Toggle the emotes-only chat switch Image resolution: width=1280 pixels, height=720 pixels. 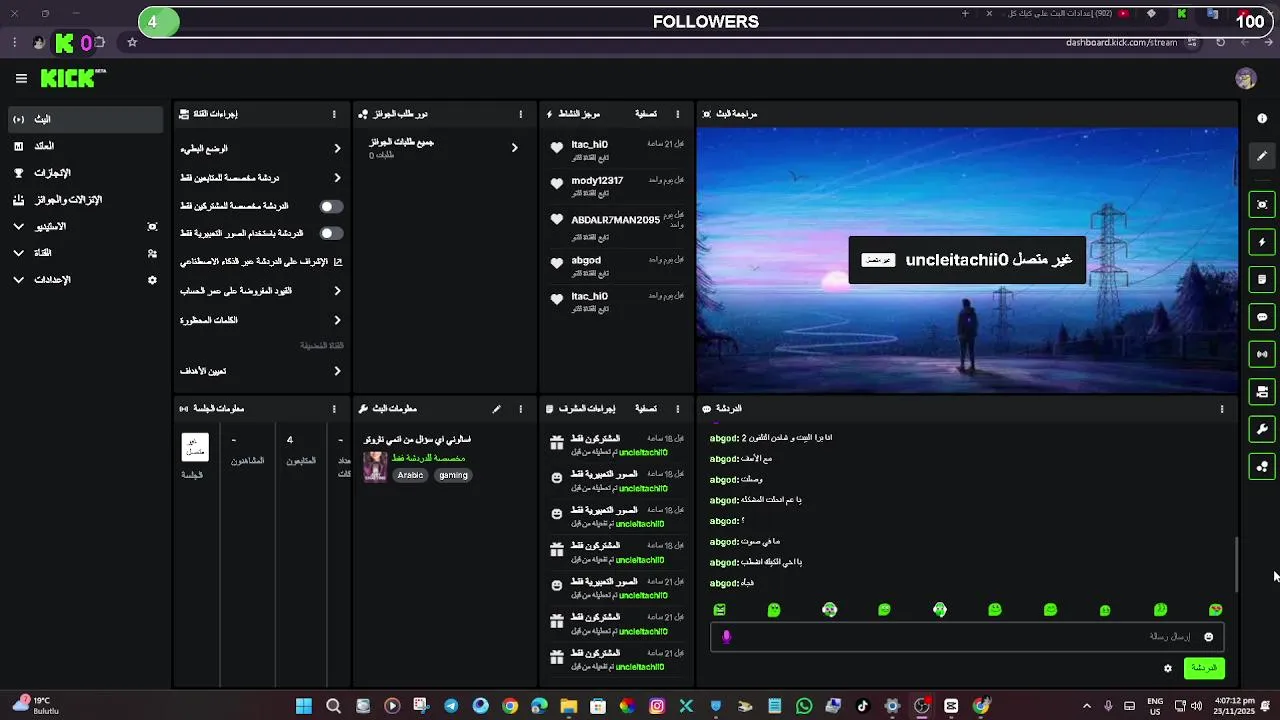pyautogui.click(x=331, y=233)
